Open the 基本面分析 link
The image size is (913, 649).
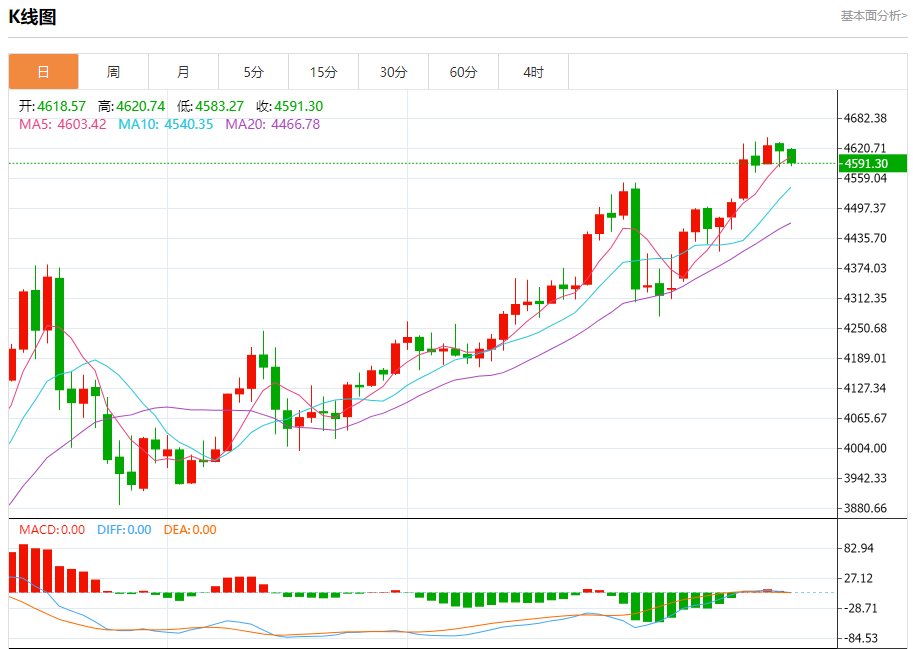(x=873, y=16)
